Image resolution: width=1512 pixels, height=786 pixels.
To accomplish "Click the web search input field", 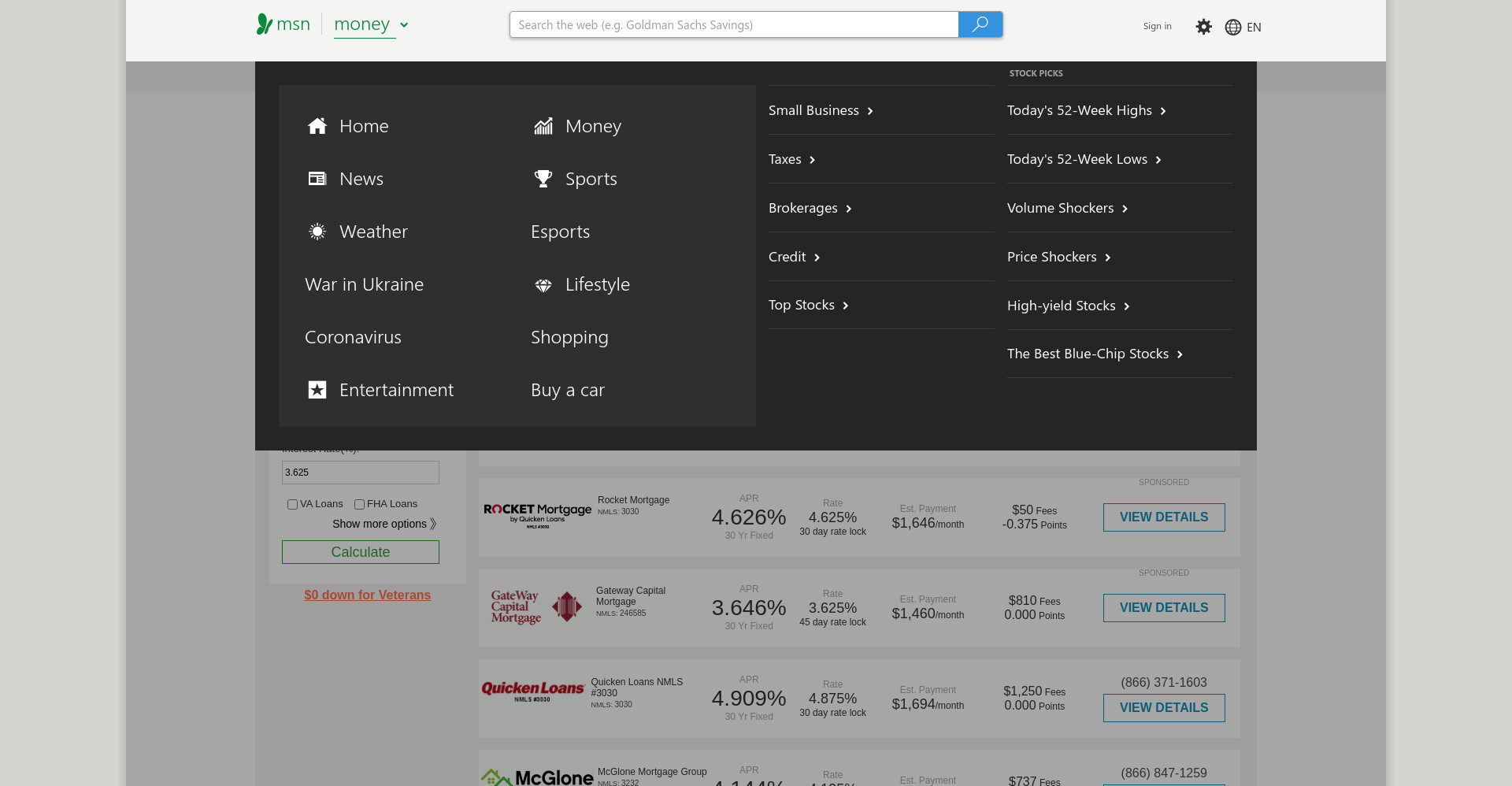I will (734, 24).
